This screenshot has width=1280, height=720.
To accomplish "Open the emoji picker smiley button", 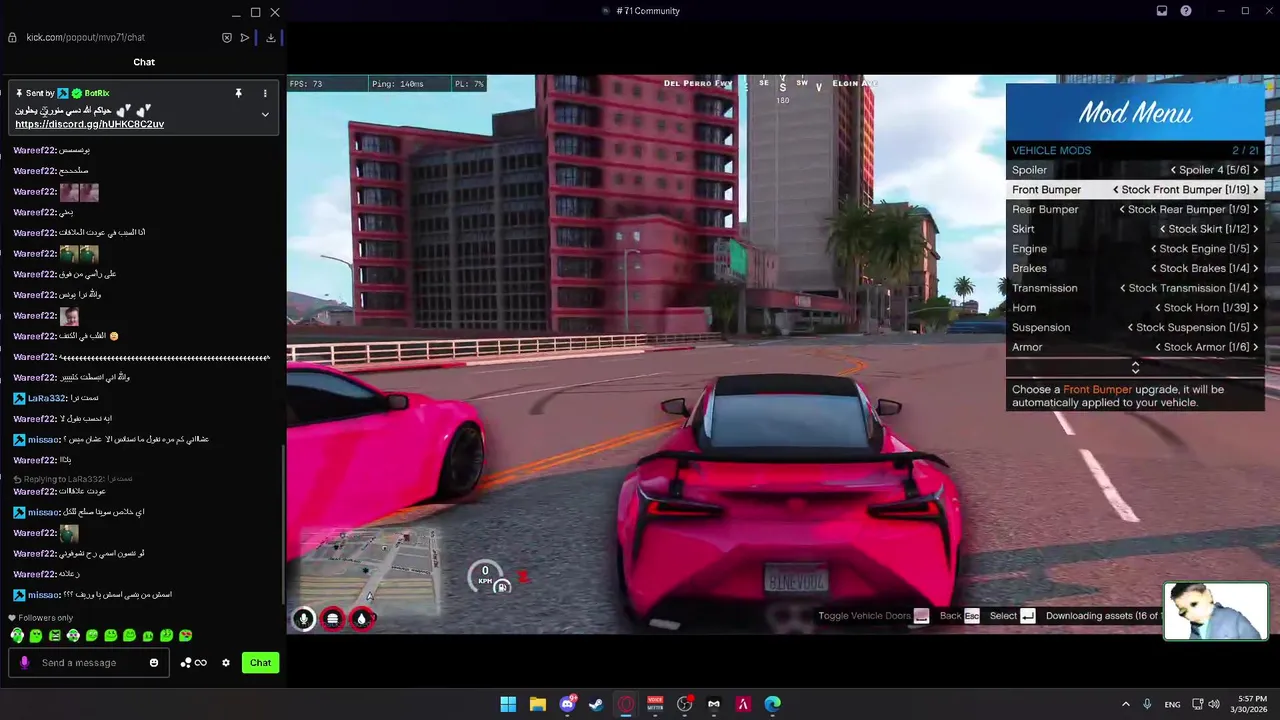I will click(154, 662).
